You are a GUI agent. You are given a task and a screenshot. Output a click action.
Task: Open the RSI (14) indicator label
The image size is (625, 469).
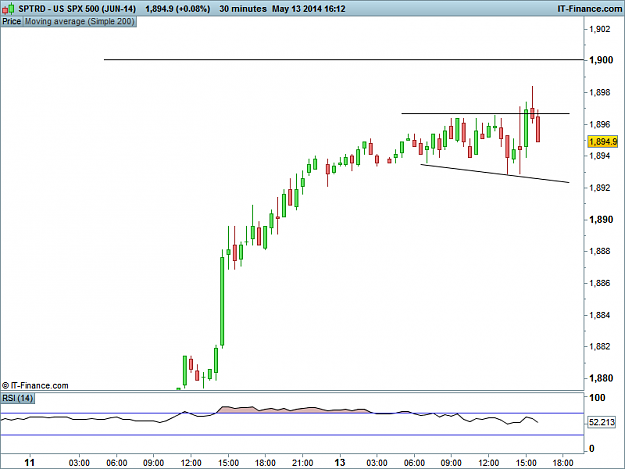pyautogui.click(x=18, y=398)
